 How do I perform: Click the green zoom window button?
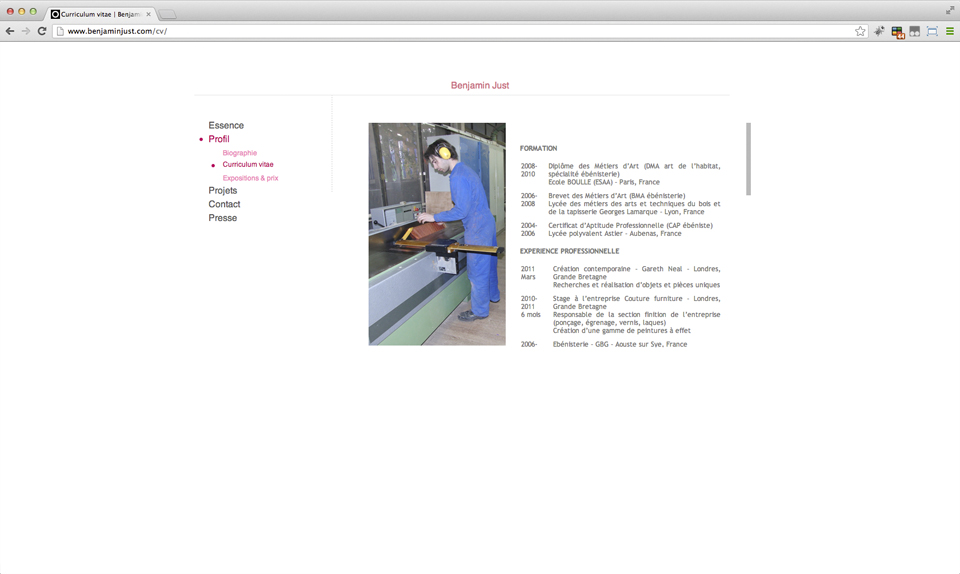34,12
